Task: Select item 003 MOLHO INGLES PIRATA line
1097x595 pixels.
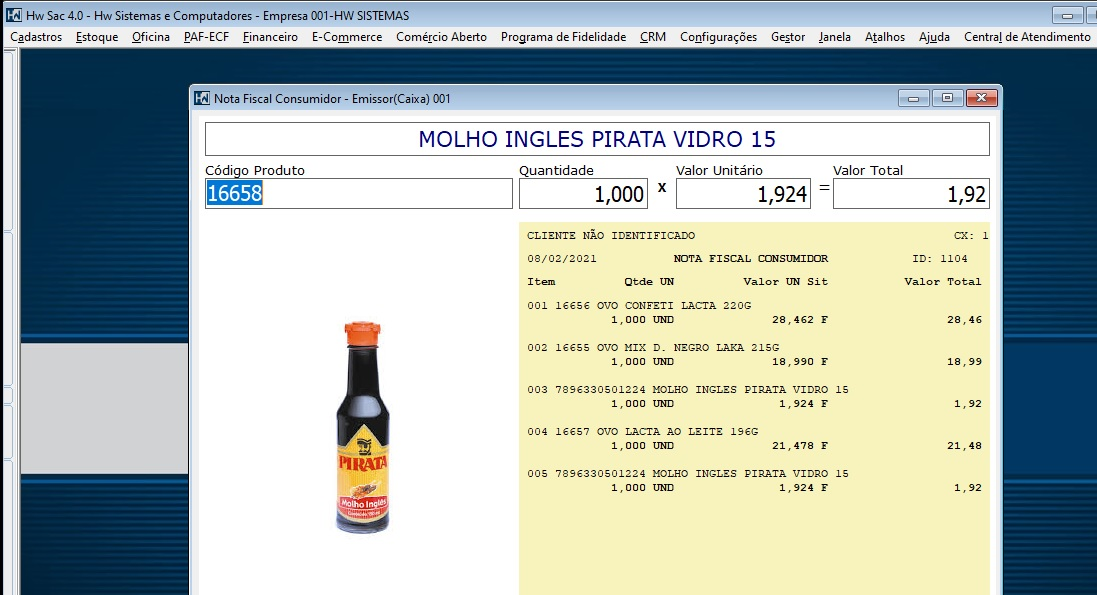Action: tap(688, 390)
